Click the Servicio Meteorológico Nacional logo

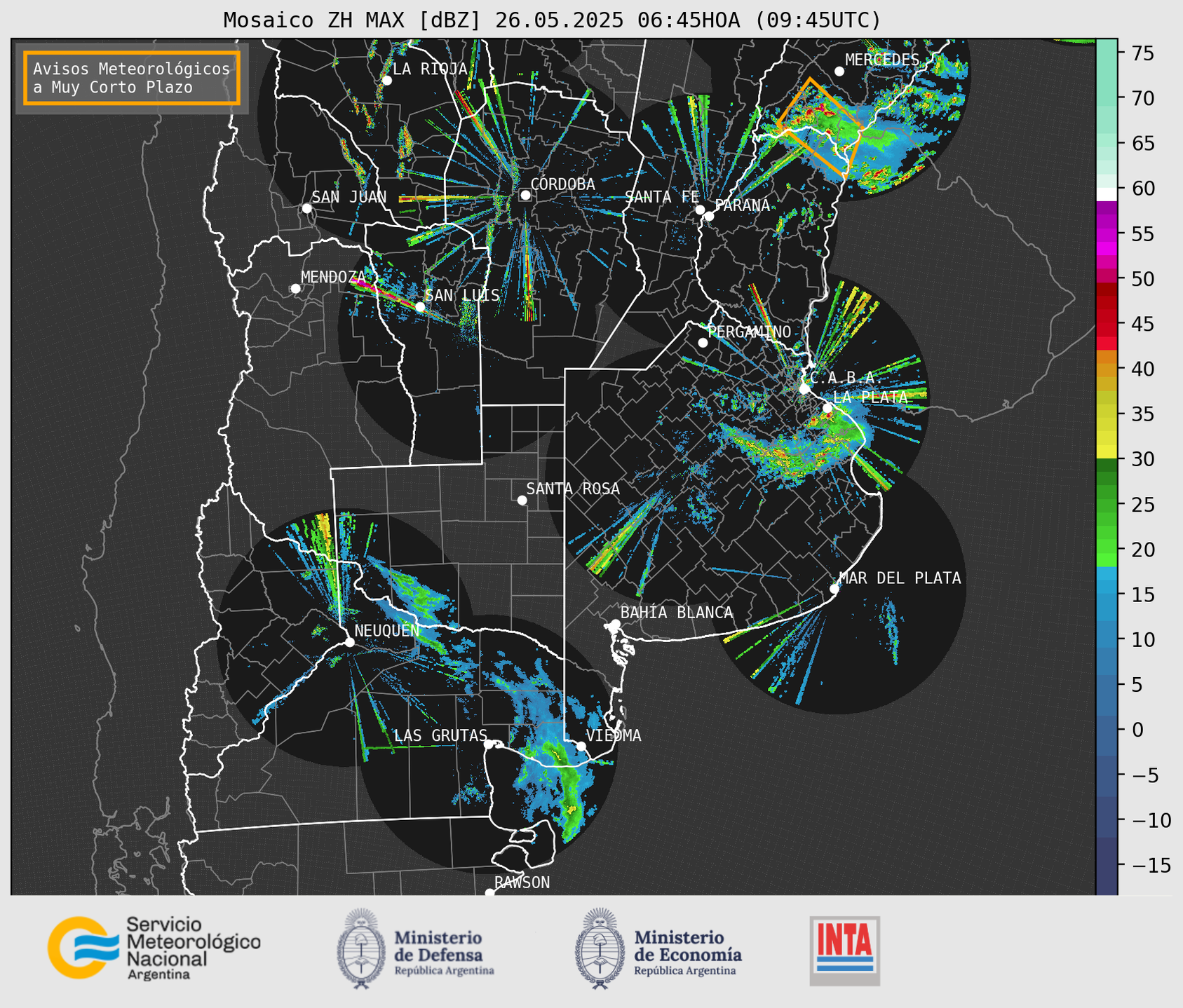pos(154,948)
